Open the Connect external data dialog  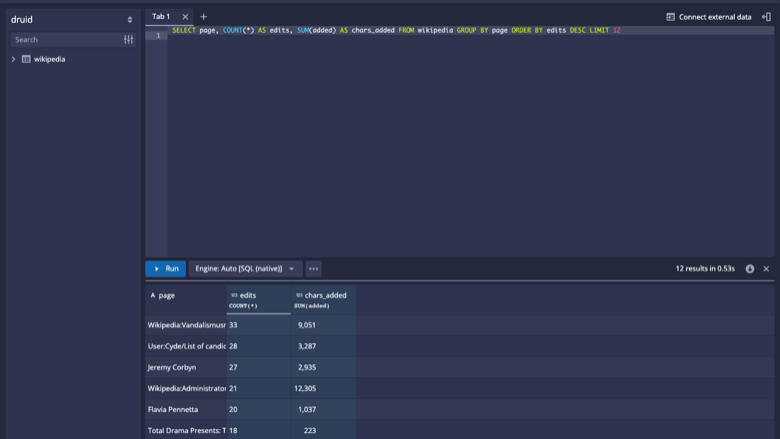click(709, 17)
